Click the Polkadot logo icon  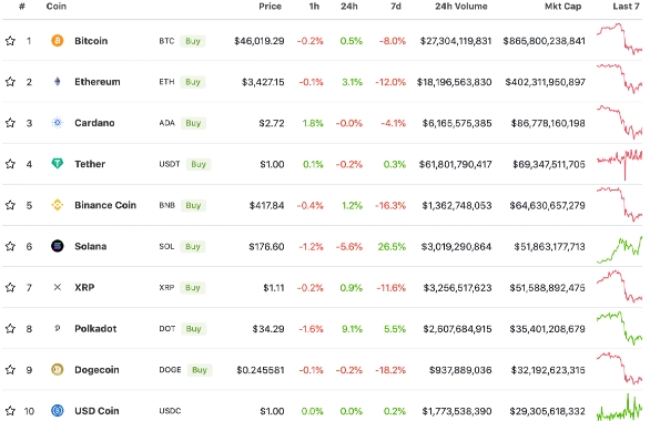[57, 328]
